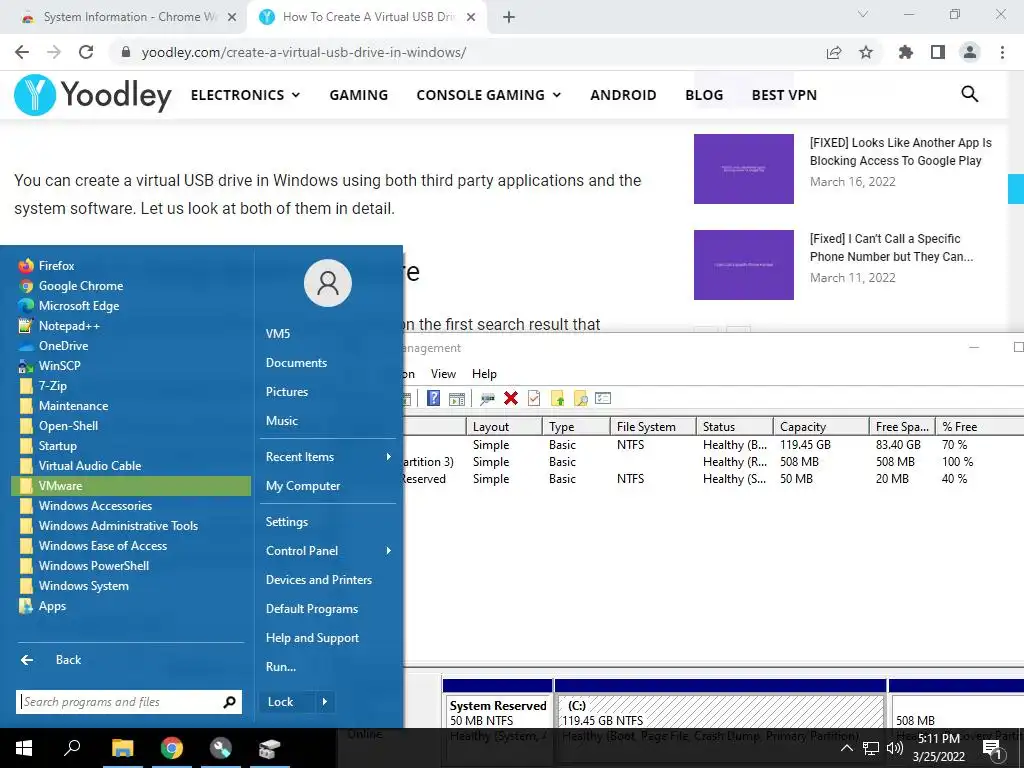The image size is (1024, 768).
Task: Click the Properties checkmark page toolbar icon
Action: (x=534, y=398)
